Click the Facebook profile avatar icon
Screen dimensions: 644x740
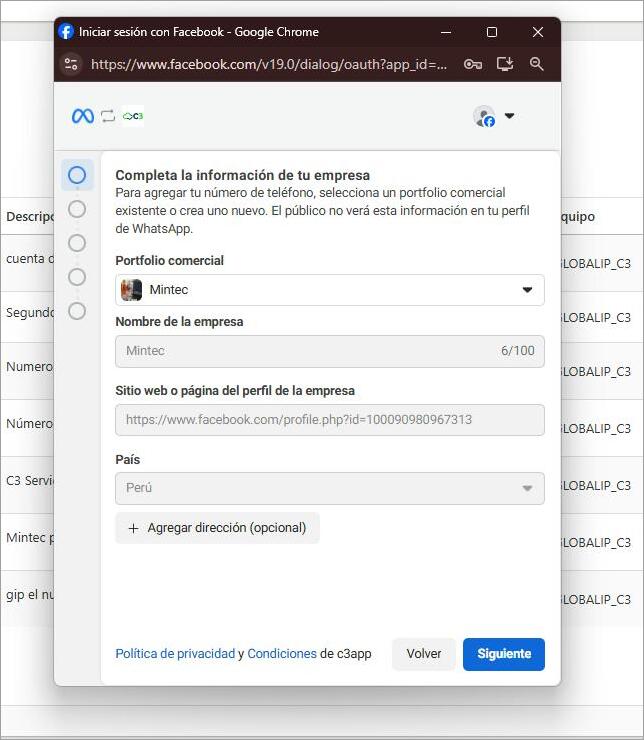point(484,116)
